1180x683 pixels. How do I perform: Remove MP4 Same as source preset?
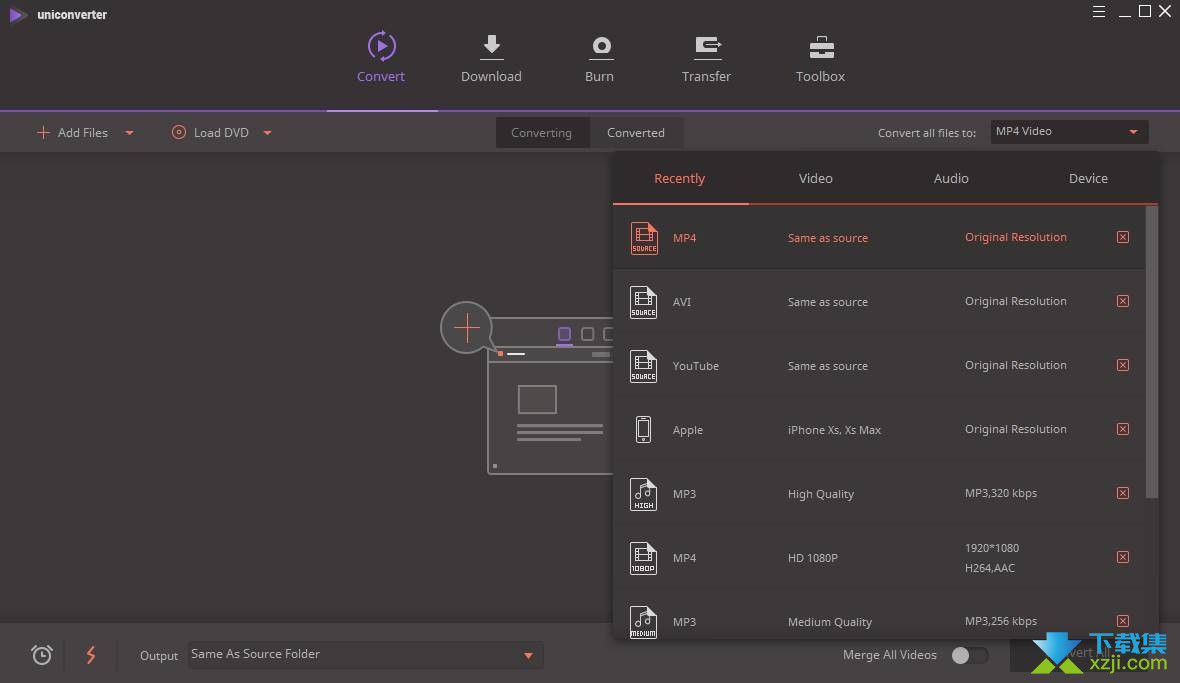click(x=1123, y=237)
